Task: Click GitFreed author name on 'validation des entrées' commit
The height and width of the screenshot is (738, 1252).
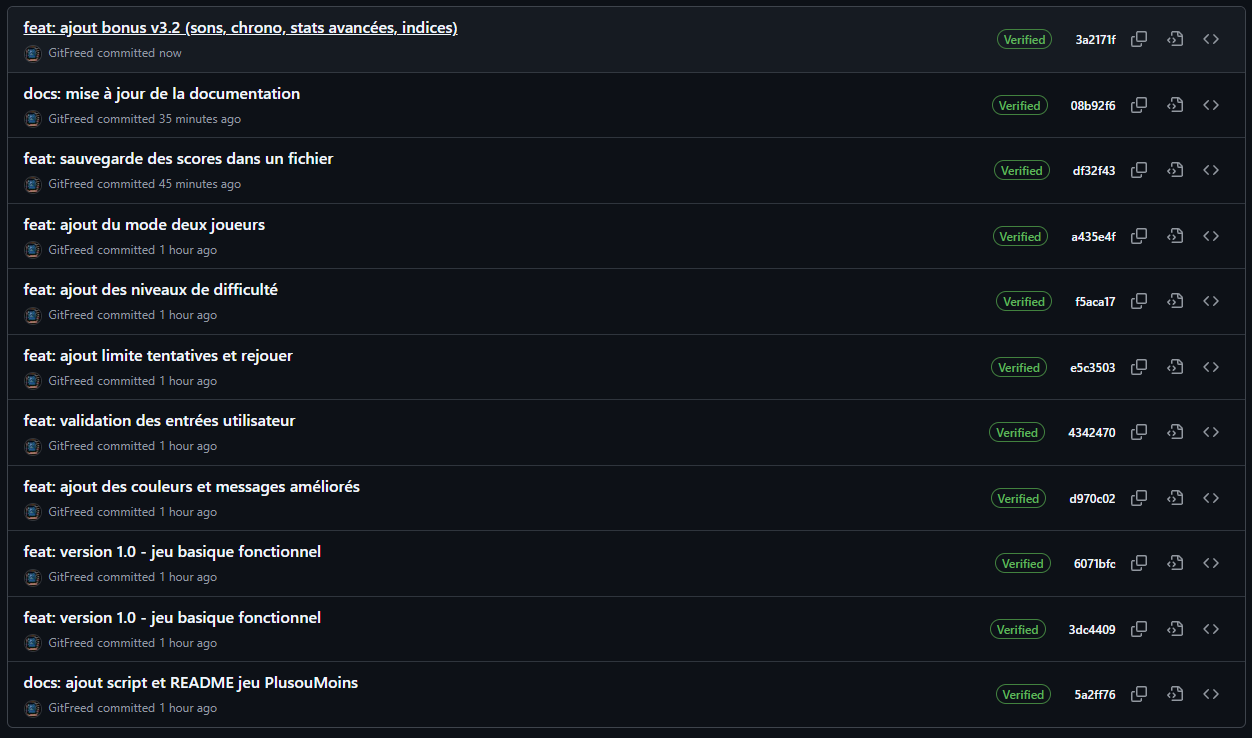Action: coord(70,446)
